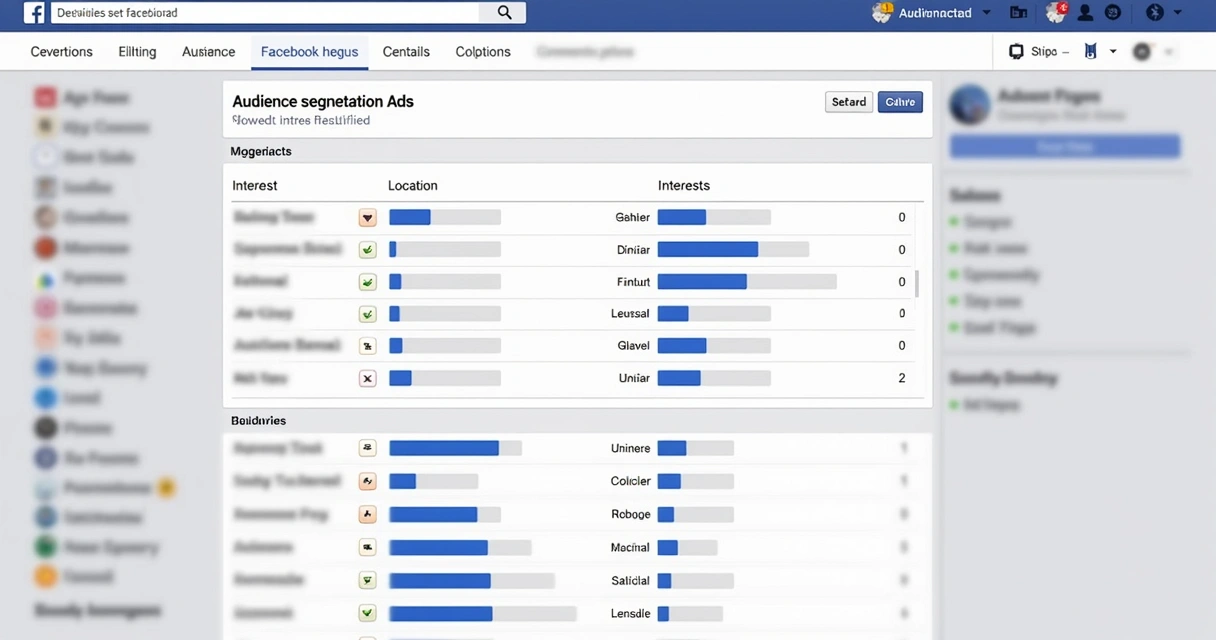1216x640 pixels.
Task: Select the Centails tab
Action: (405, 51)
